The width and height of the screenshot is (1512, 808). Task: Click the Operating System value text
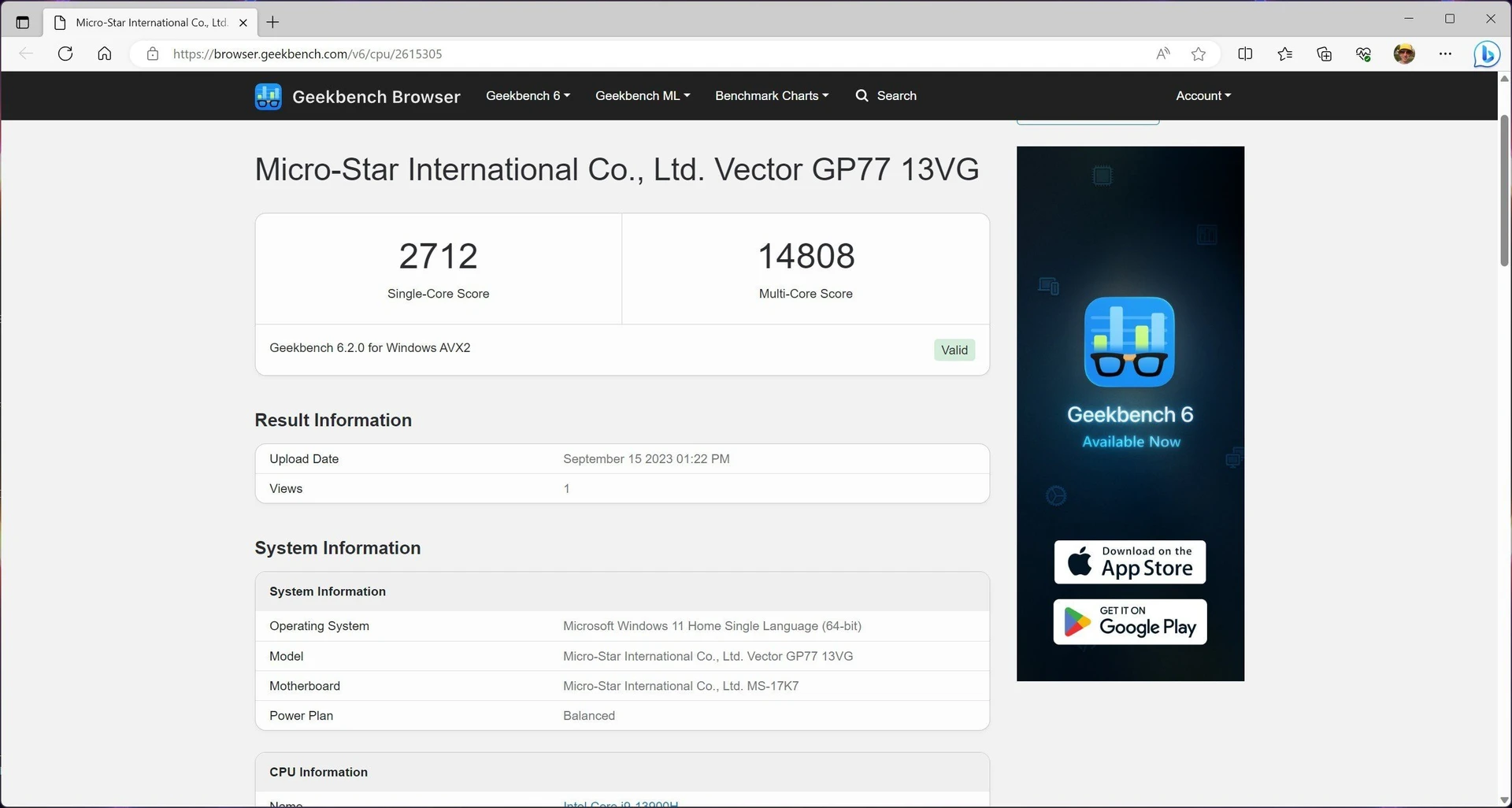pyautogui.click(x=712, y=626)
